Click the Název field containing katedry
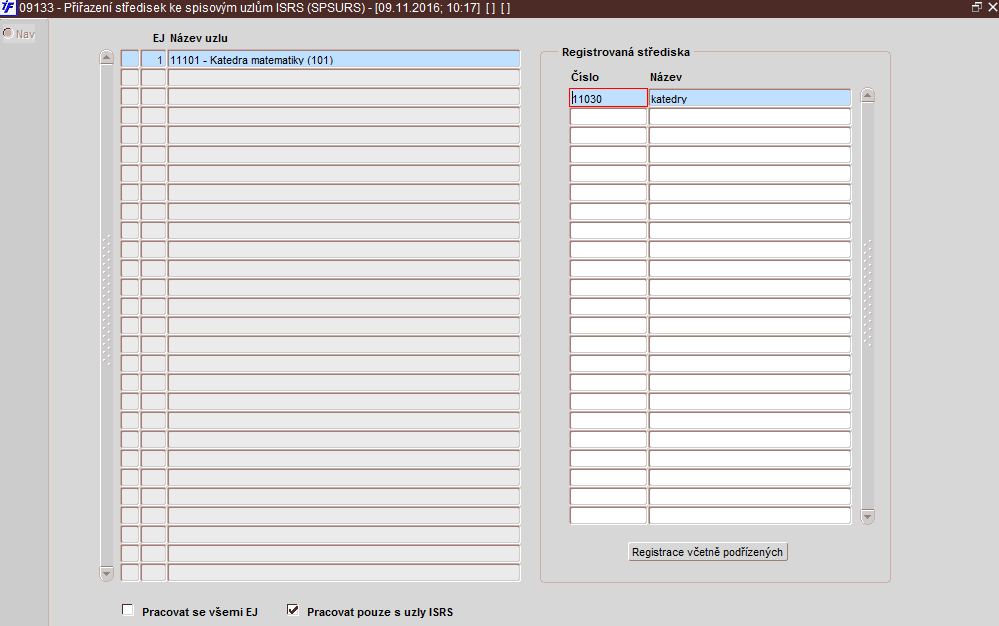The height and width of the screenshot is (626, 999). coord(750,98)
